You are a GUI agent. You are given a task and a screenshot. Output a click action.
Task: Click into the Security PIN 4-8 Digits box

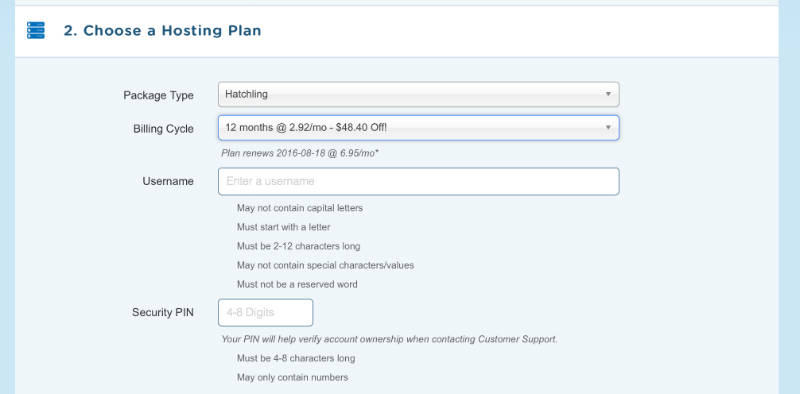pyautogui.click(x=265, y=312)
